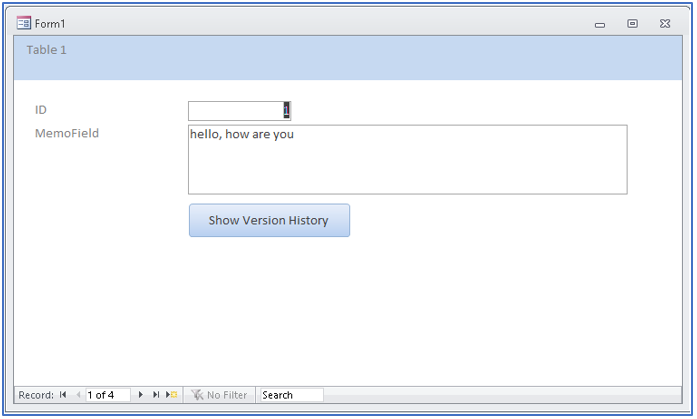Go to first record in navigation bar
The image size is (697, 419).
coord(63,395)
